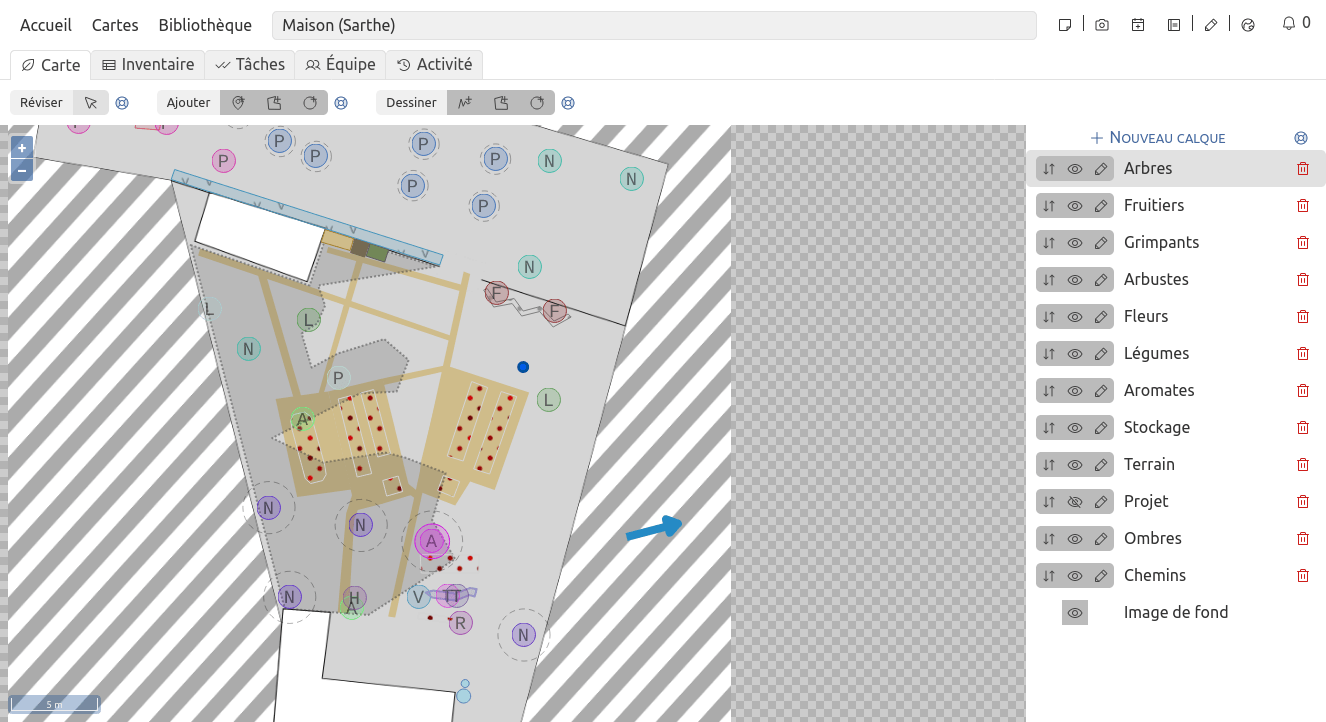Zoom in the map with plus button
This screenshot has height=722, width=1326.
click(x=21, y=148)
